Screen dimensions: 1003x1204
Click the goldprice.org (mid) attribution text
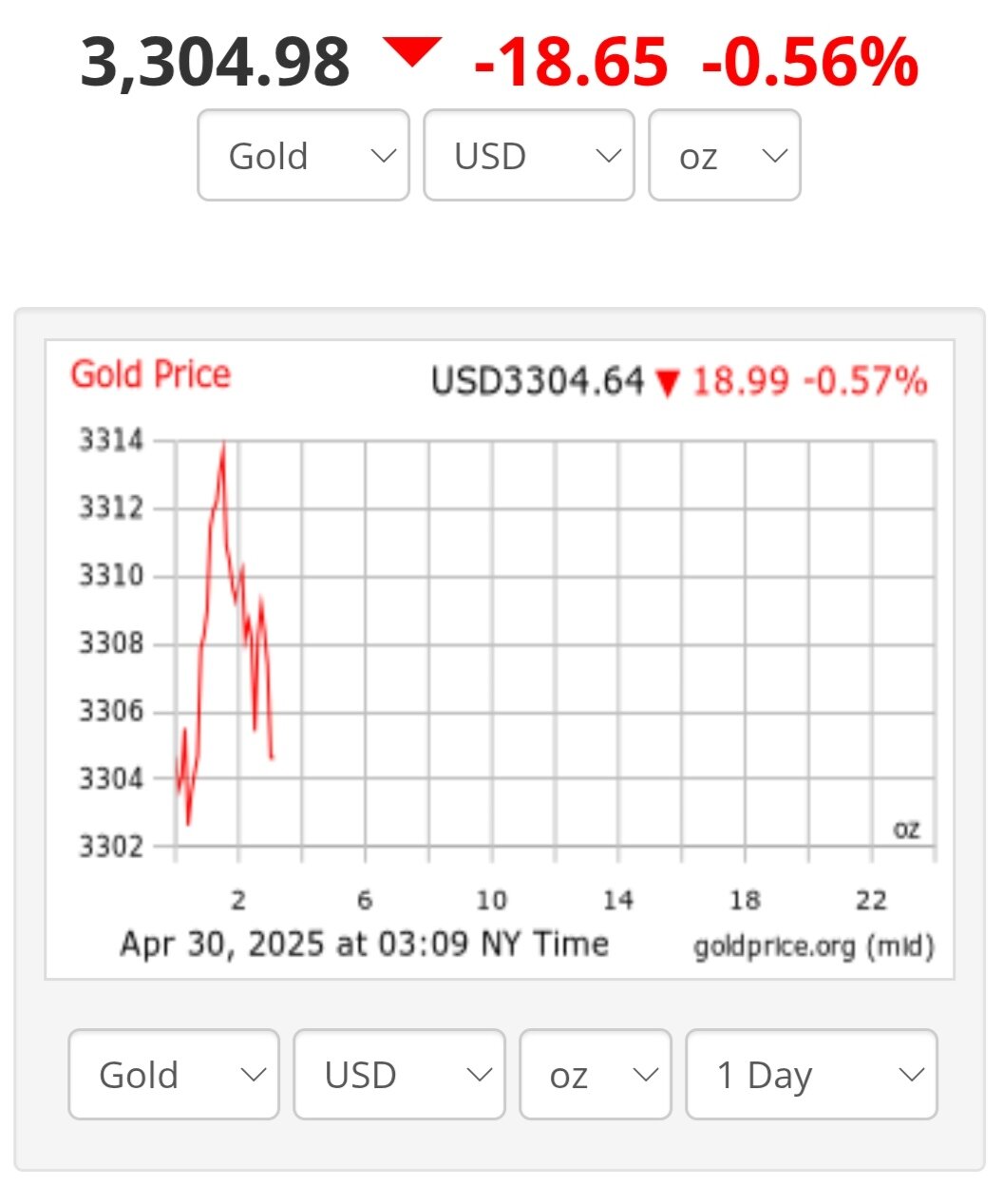tap(814, 946)
